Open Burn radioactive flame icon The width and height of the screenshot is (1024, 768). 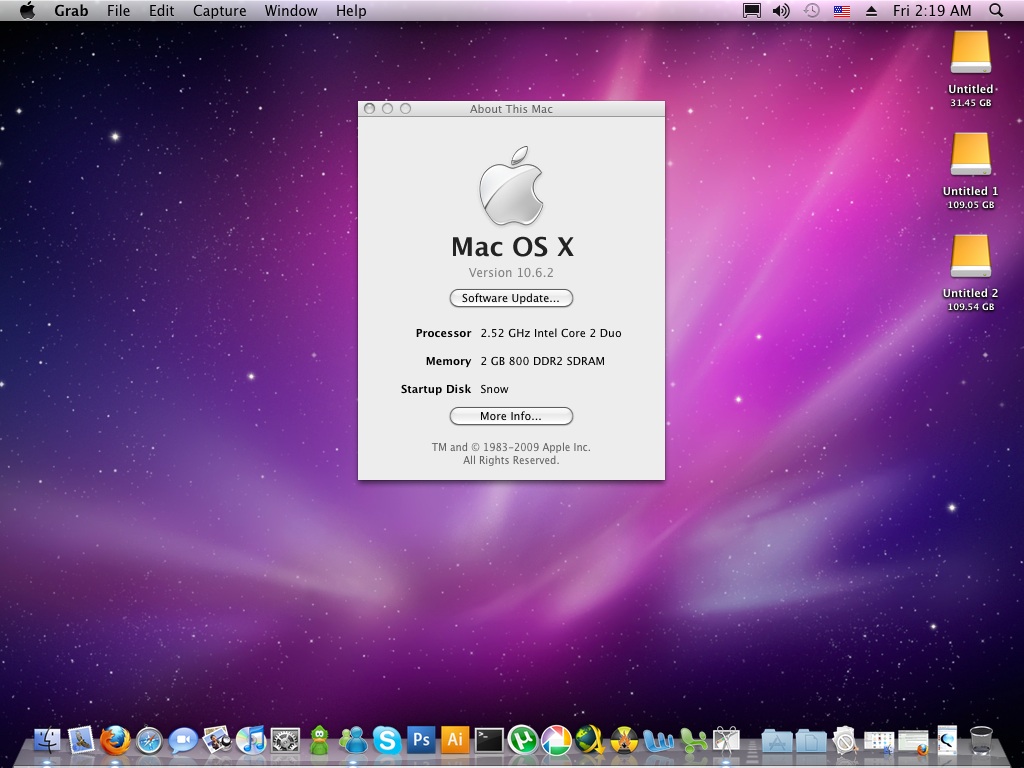click(x=625, y=741)
